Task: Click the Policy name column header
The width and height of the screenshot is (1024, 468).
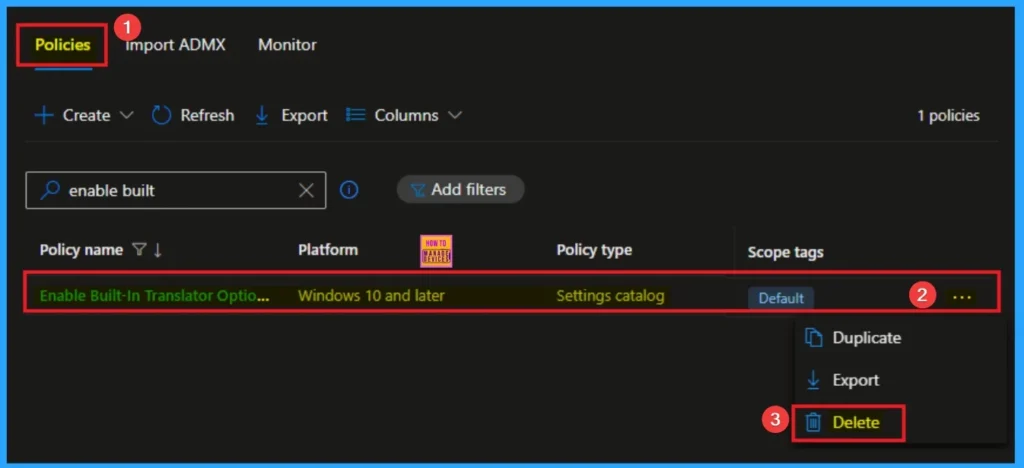Action: click(81, 250)
